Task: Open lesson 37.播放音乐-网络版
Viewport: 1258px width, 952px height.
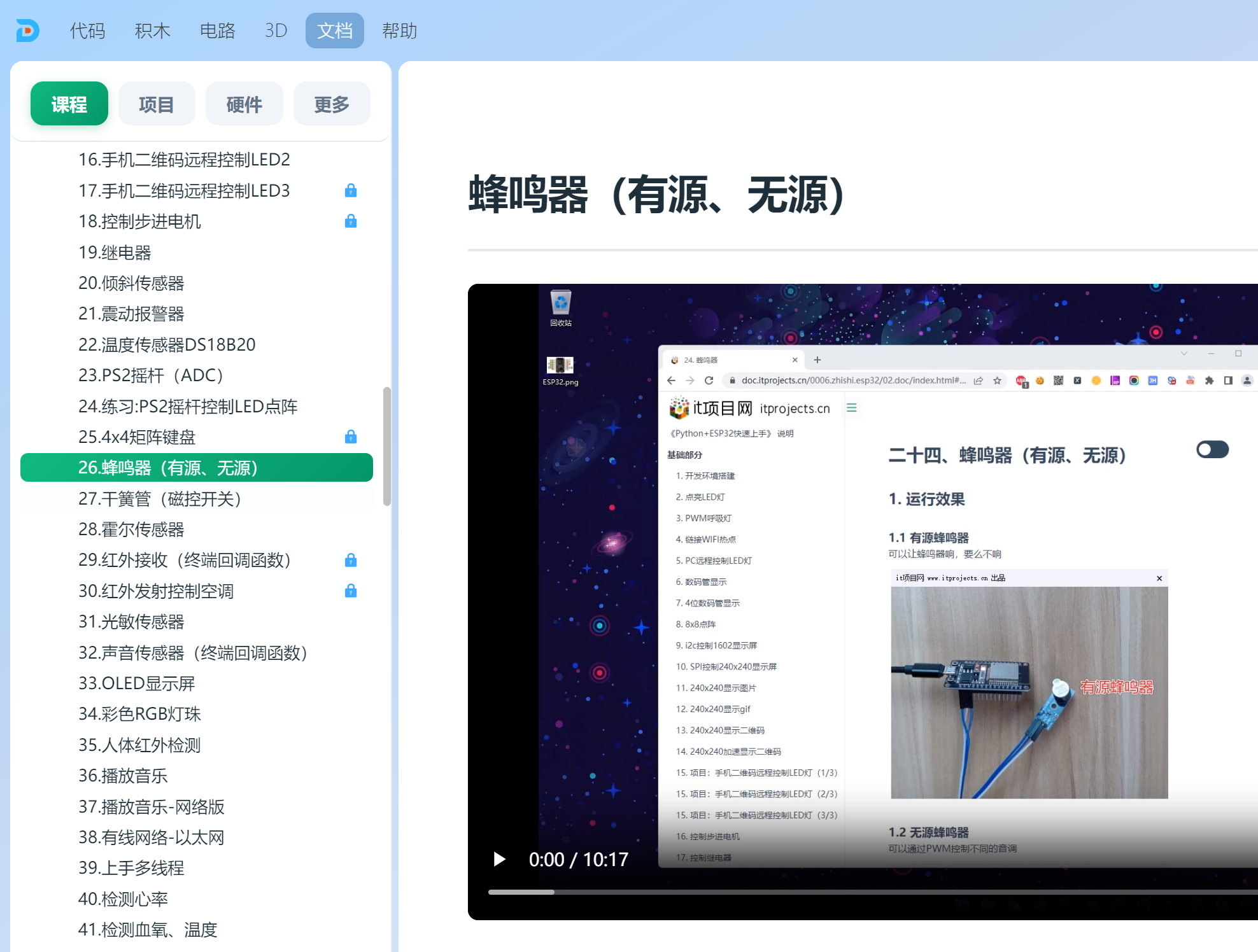Action: point(197,806)
